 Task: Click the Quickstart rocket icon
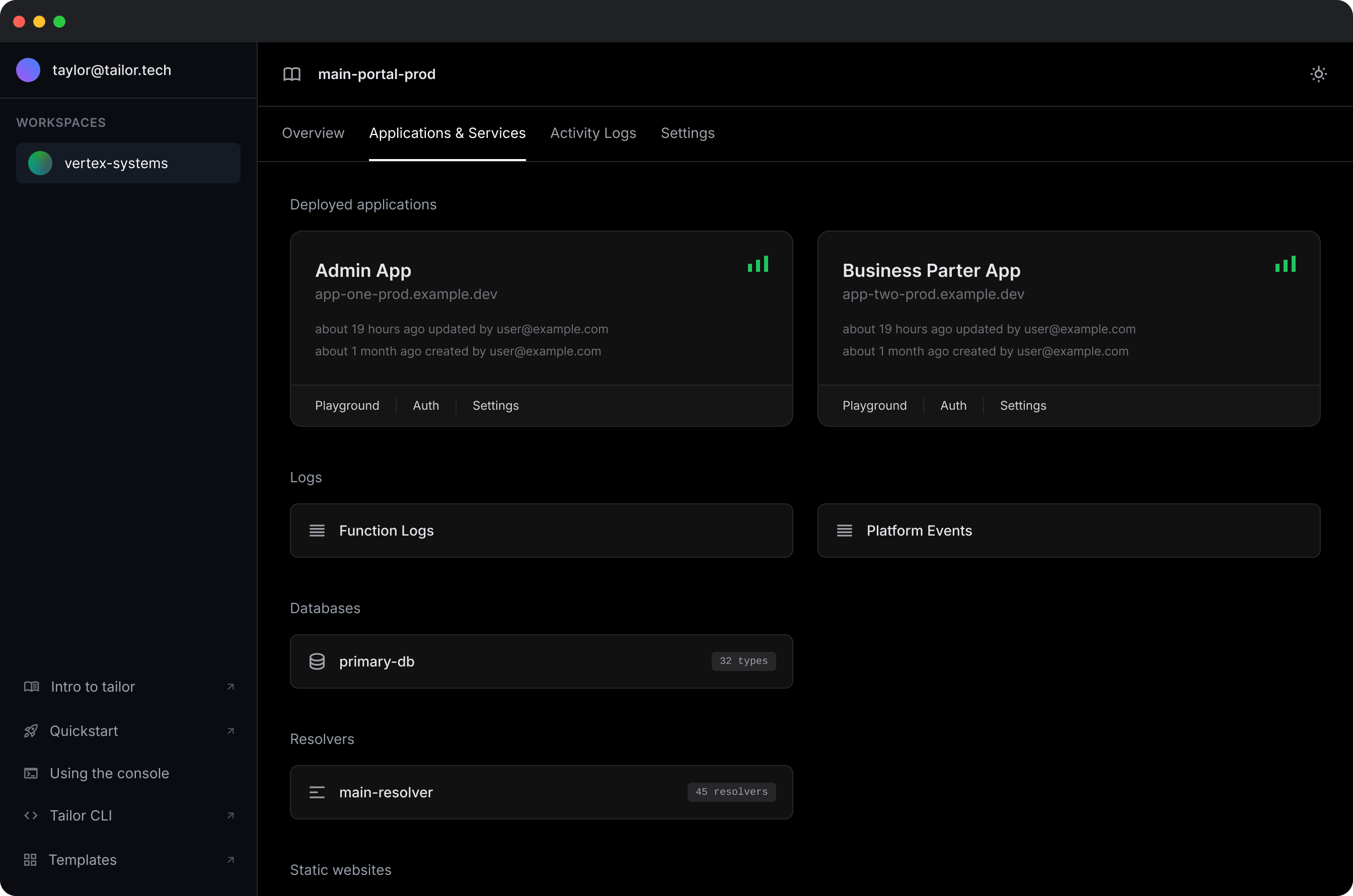31,731
